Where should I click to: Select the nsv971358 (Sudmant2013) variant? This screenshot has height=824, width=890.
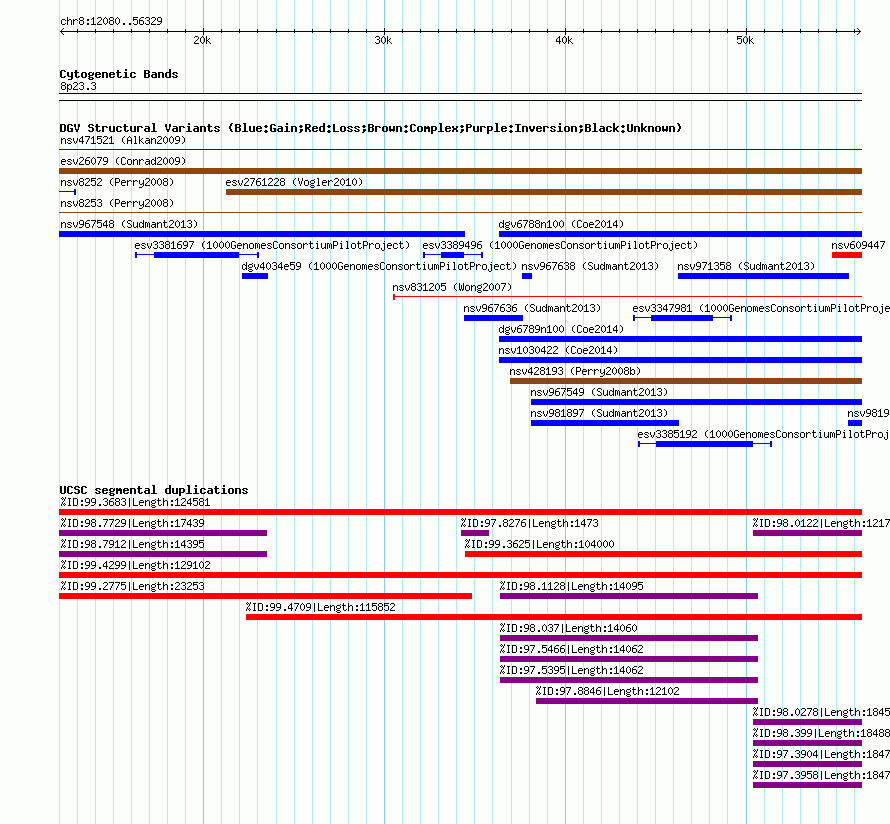pos(763,276)
